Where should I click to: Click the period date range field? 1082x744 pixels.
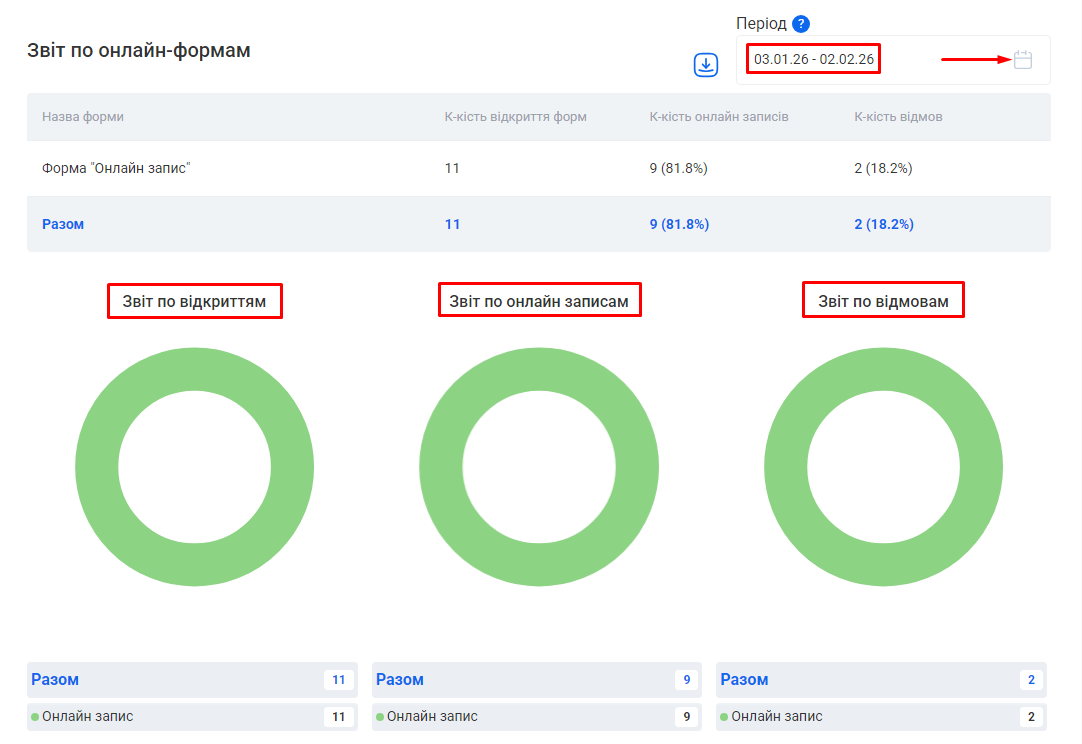[x=814, y=60]
